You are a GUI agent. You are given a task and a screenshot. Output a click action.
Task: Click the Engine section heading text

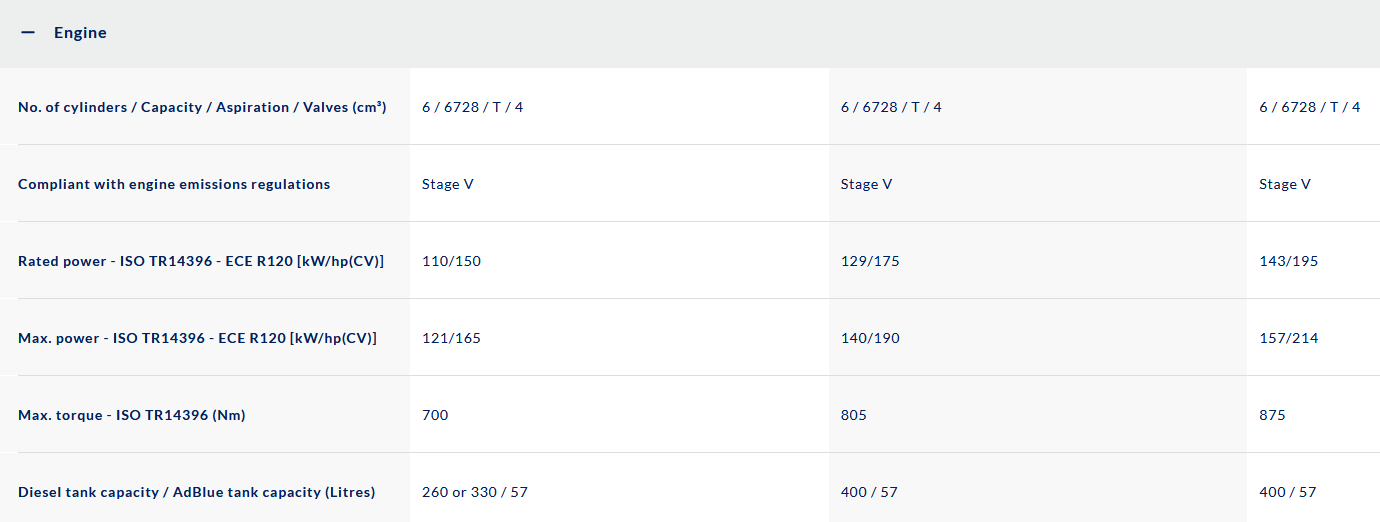click(80, 33)
